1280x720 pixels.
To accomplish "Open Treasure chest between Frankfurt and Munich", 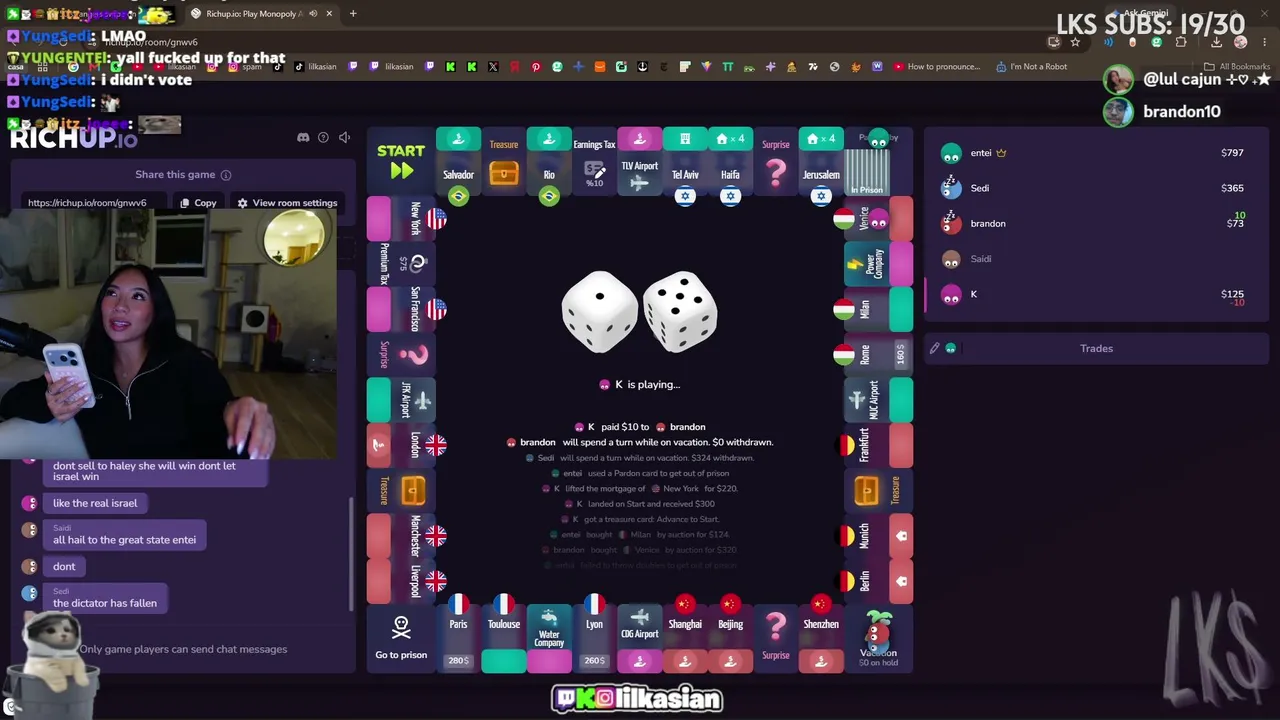I will click(879, 490).
